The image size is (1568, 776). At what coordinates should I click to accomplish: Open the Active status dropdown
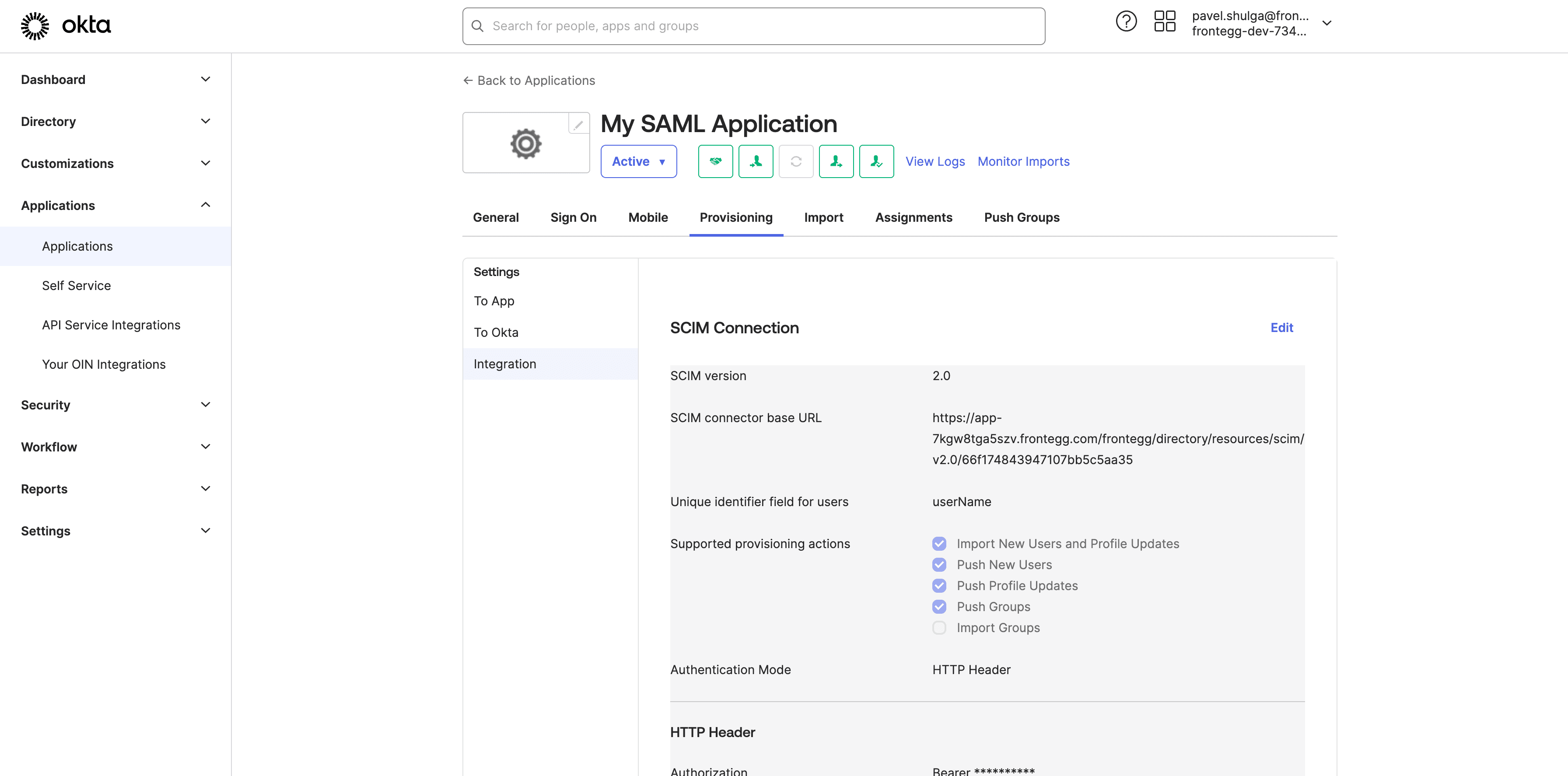638,161
